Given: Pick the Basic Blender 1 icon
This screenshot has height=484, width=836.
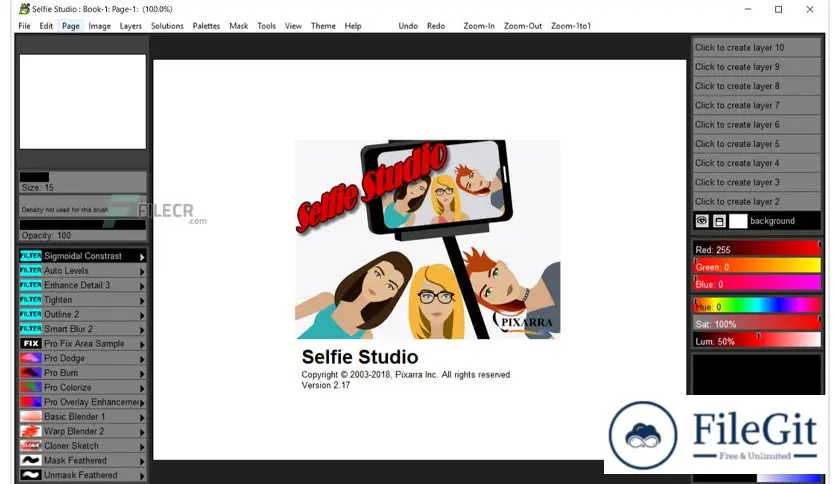Looking at the screenshot, I should coord(30,416).
